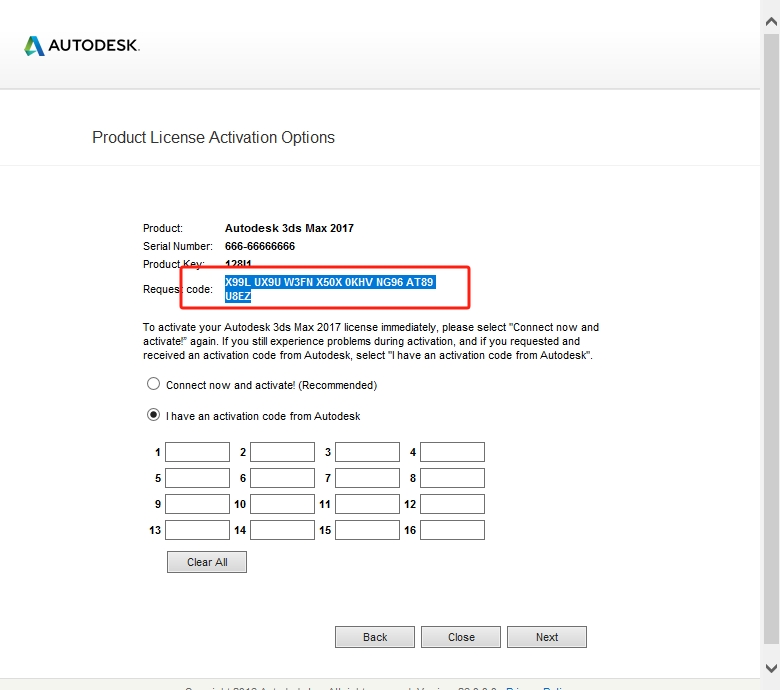Select "Connect now and activate!" radio option
Viewport: 780px width, 690px height.
(153, 384)
